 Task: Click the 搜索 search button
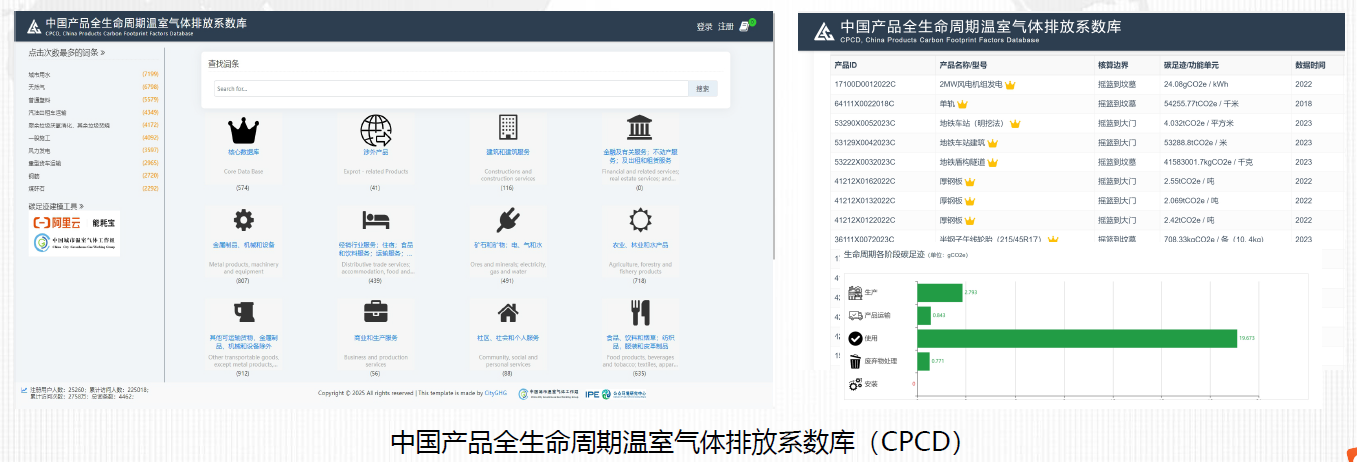(x=703, y=89)
